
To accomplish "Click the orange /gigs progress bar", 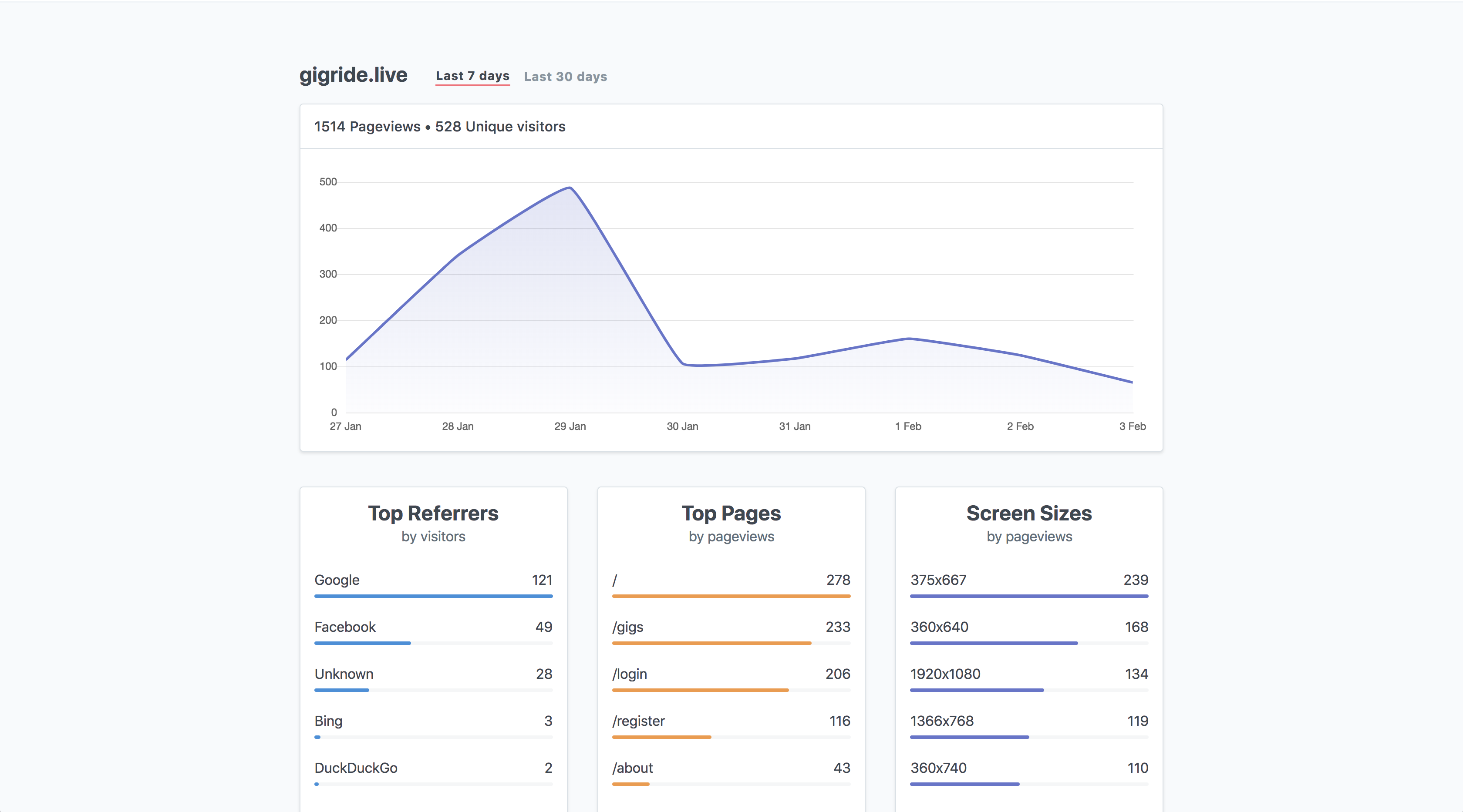I will pyautogui.click(x=711, y=644).
